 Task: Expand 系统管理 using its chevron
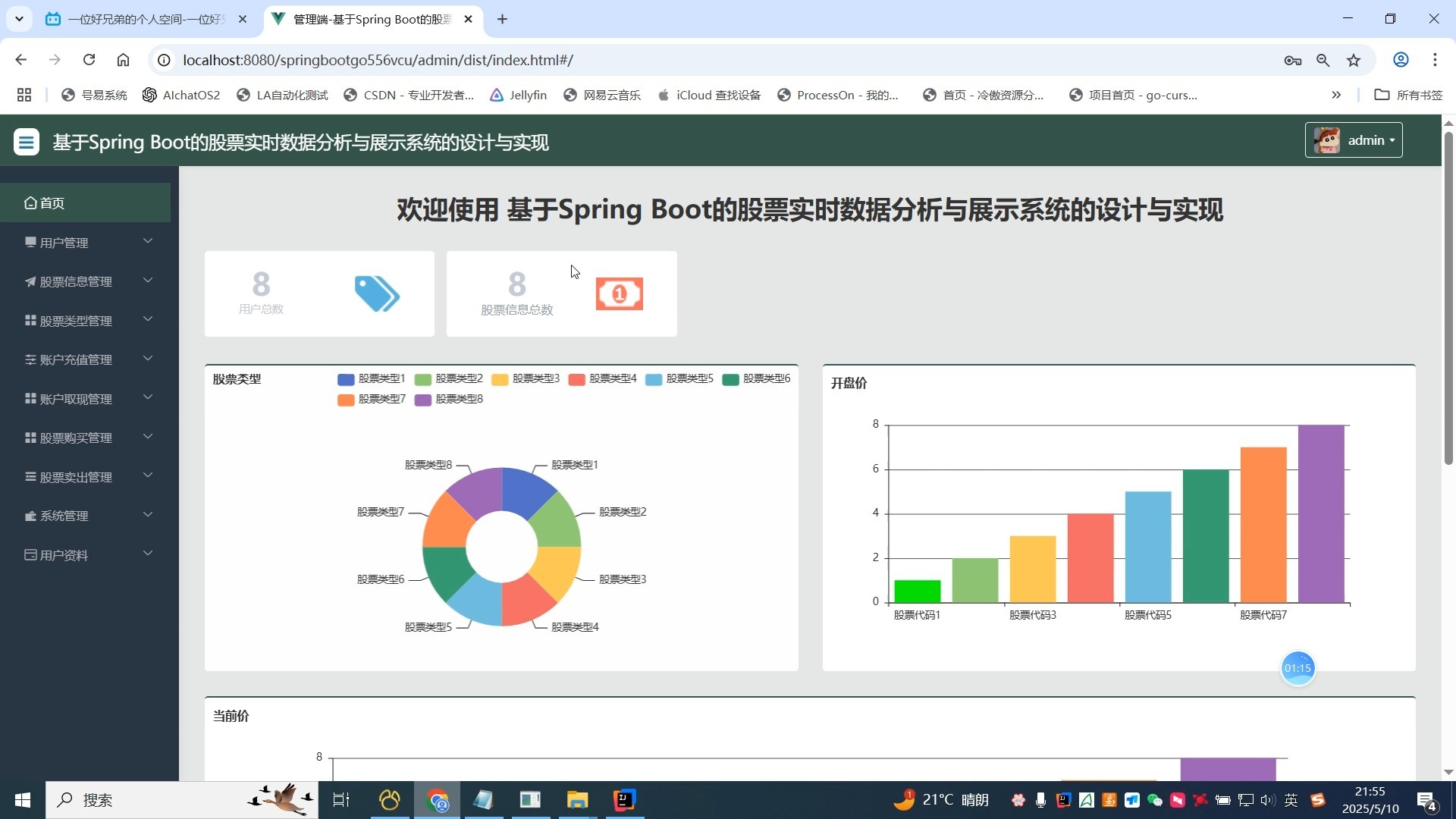pyautogui.click(x=148, y=515)
